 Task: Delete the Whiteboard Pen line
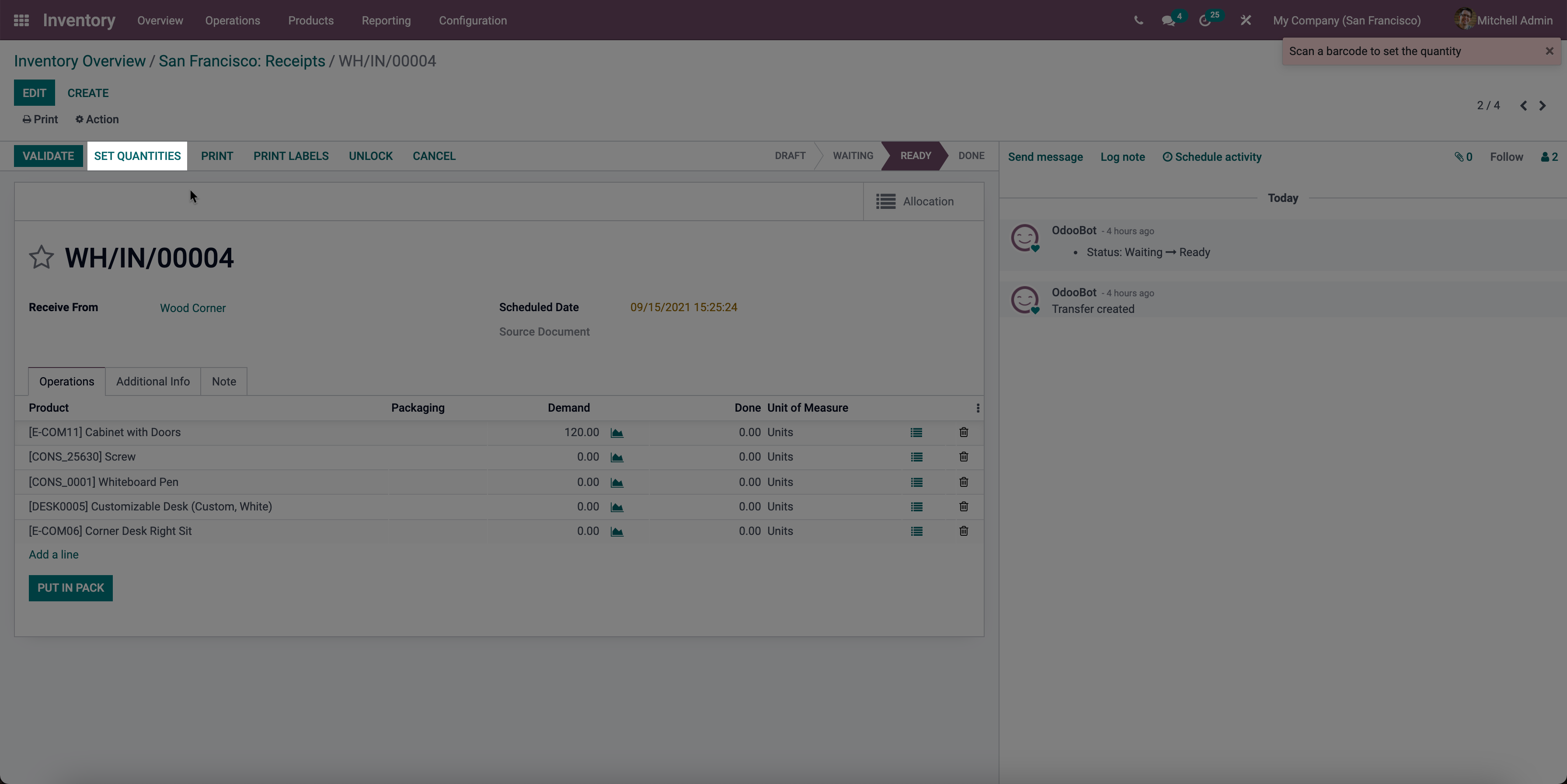coord(964,482)
